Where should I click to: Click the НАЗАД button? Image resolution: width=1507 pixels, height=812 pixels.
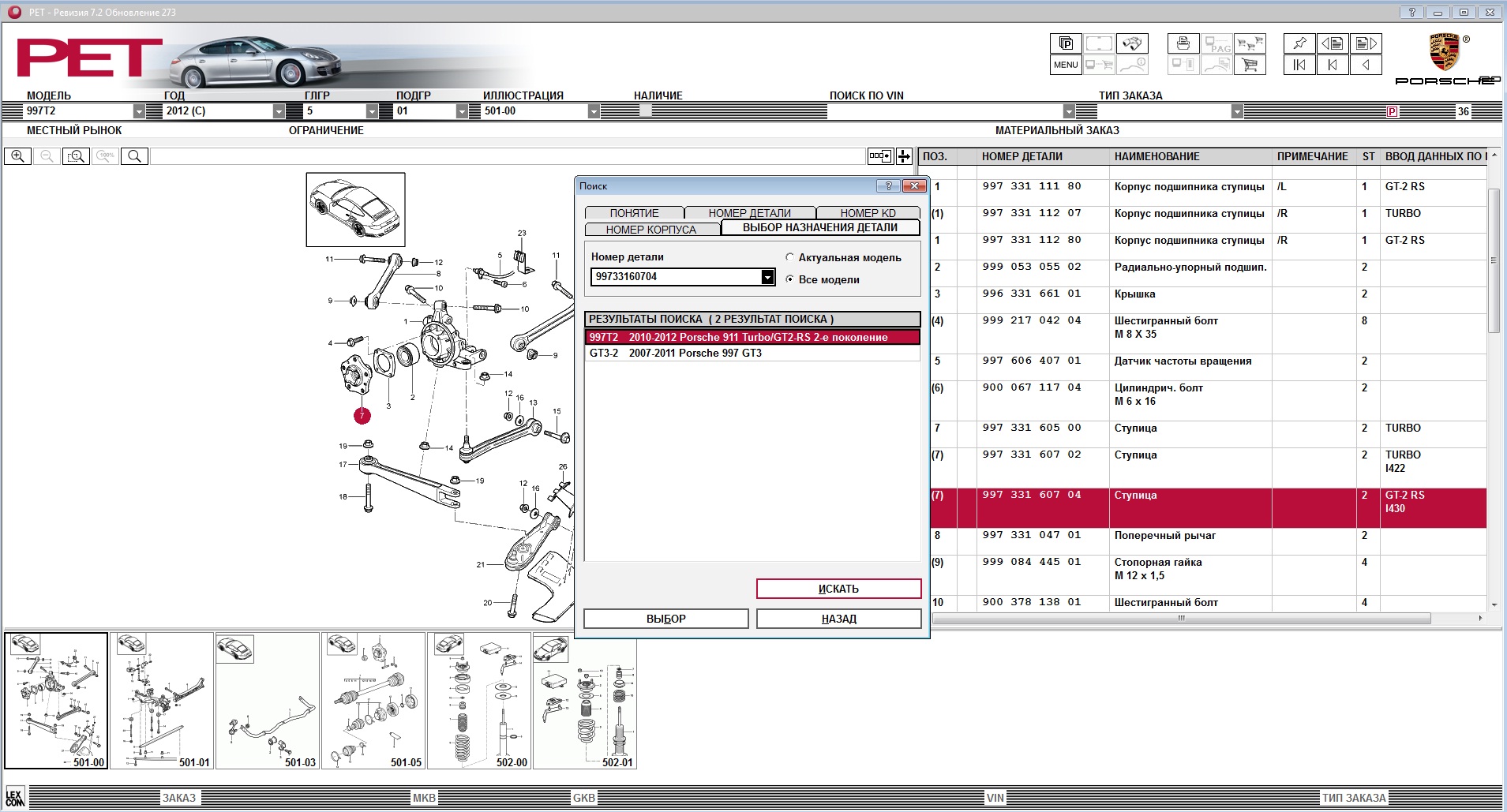coord(838,619)
